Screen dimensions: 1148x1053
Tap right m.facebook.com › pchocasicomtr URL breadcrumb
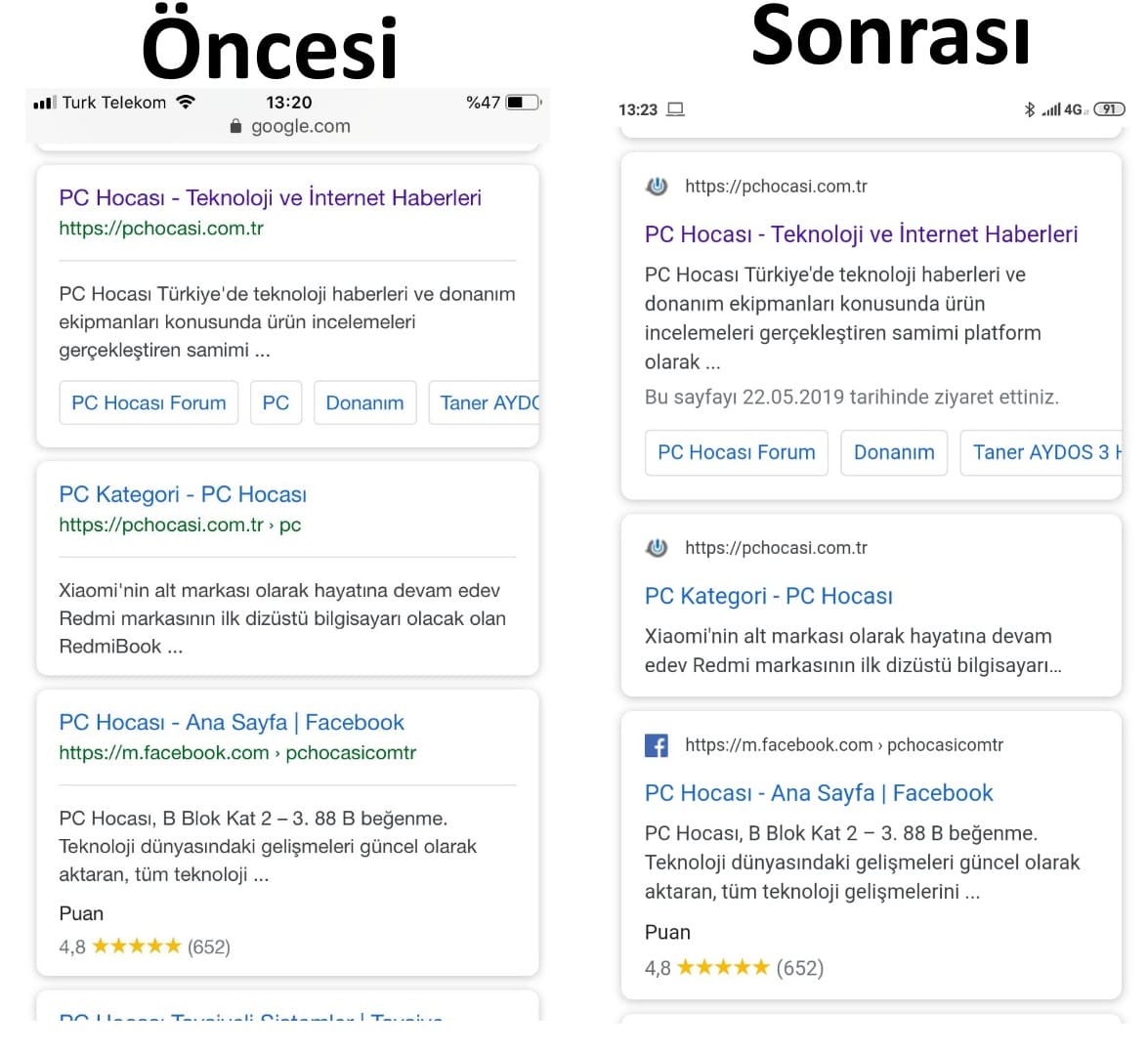pos(844,745)
